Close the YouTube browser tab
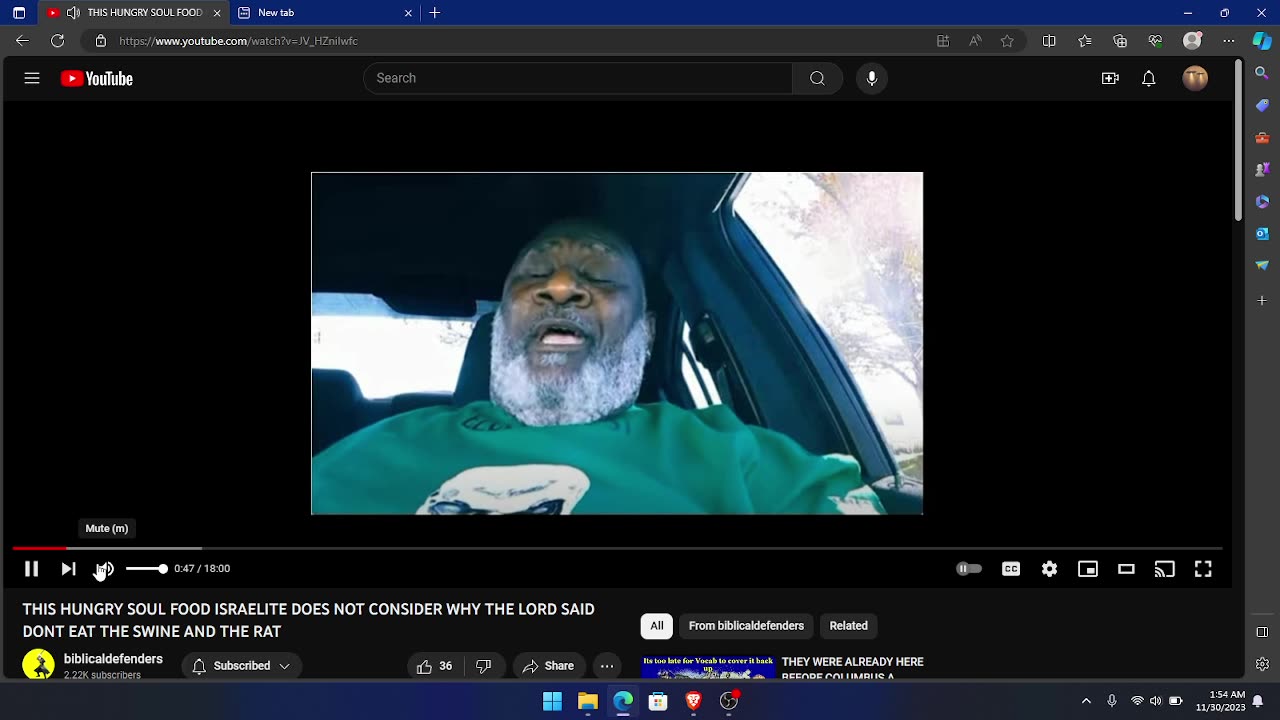This screenshot has width=1280, height=720. (217, 13)
